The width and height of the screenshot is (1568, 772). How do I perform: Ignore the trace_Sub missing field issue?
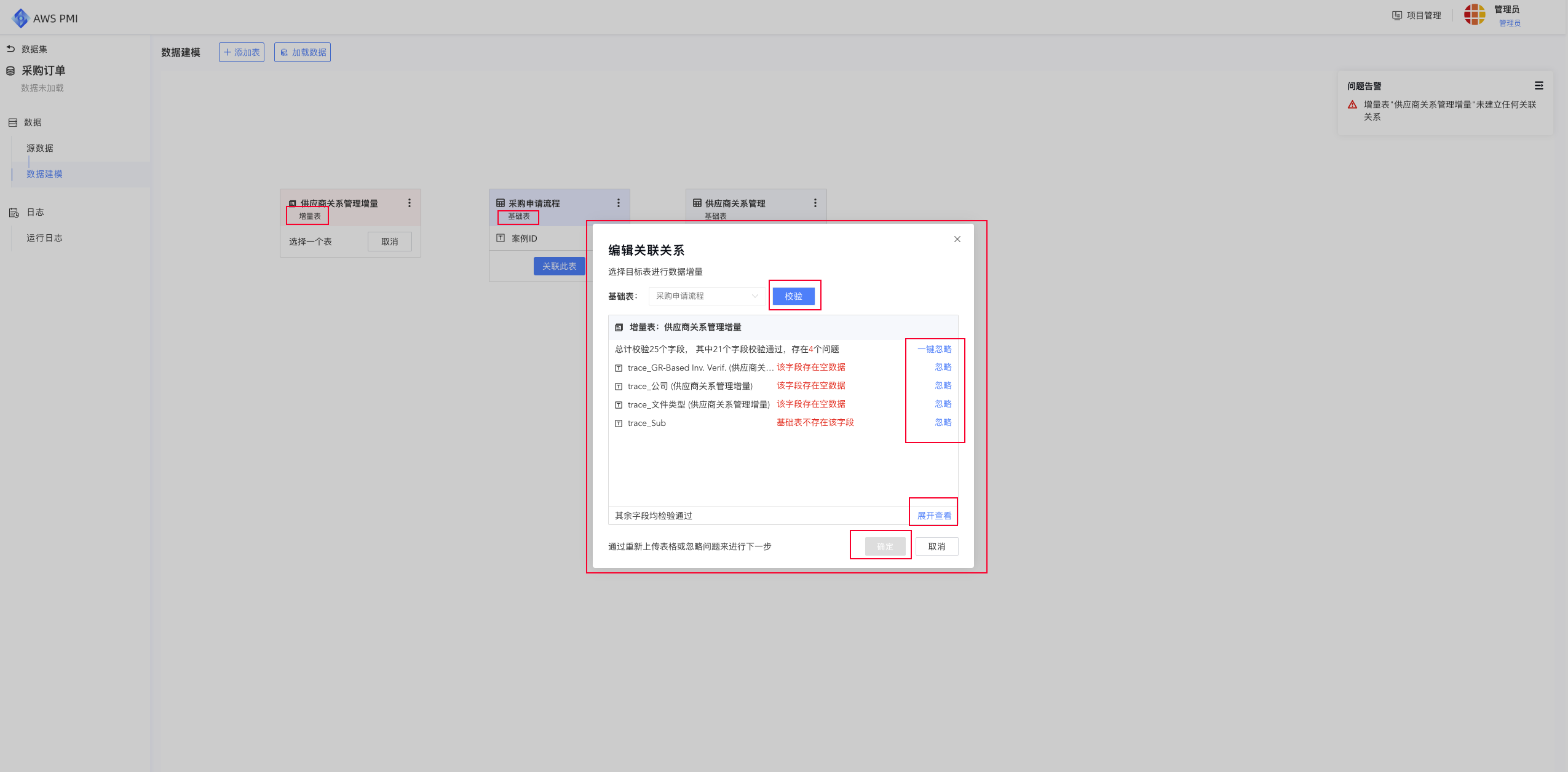point(943,422)
